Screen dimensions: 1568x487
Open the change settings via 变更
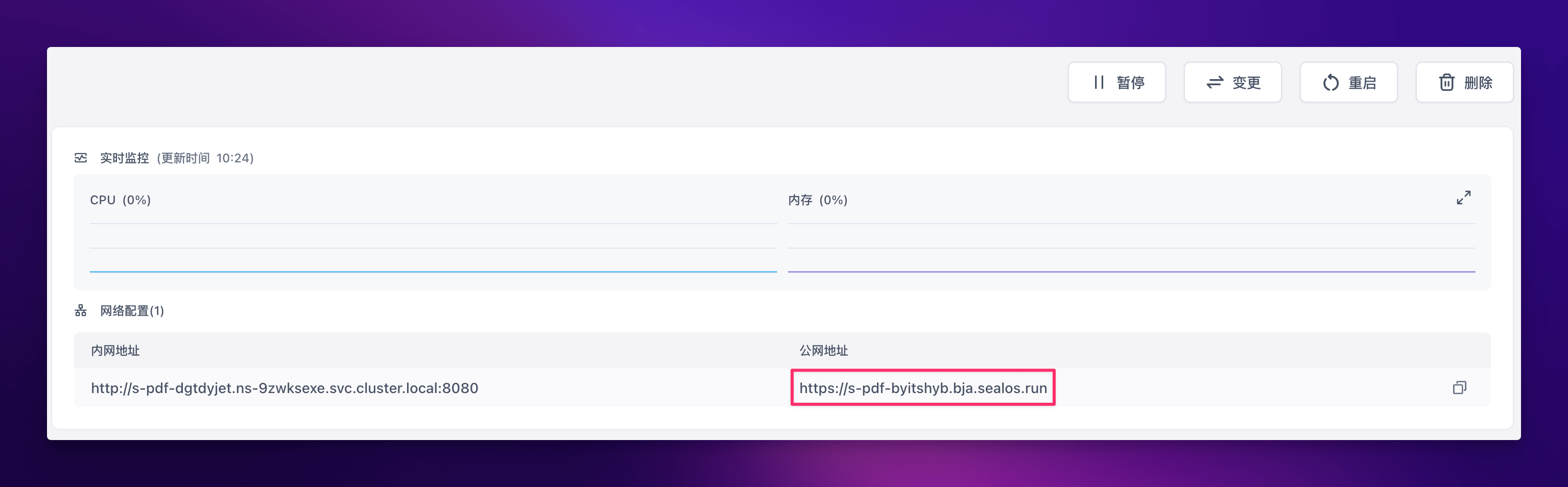1232,82
